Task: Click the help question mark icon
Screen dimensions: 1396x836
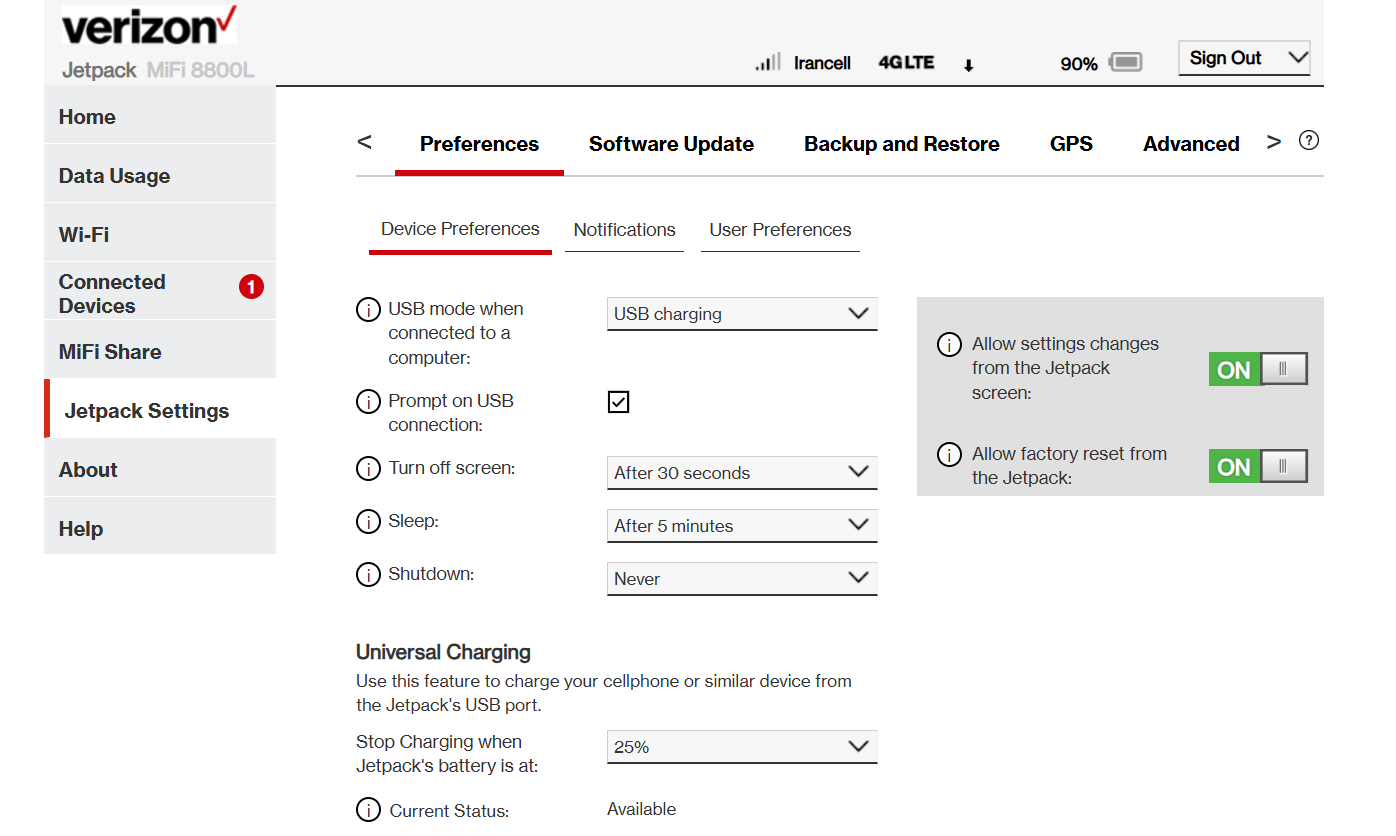Action: point(1308,141)
